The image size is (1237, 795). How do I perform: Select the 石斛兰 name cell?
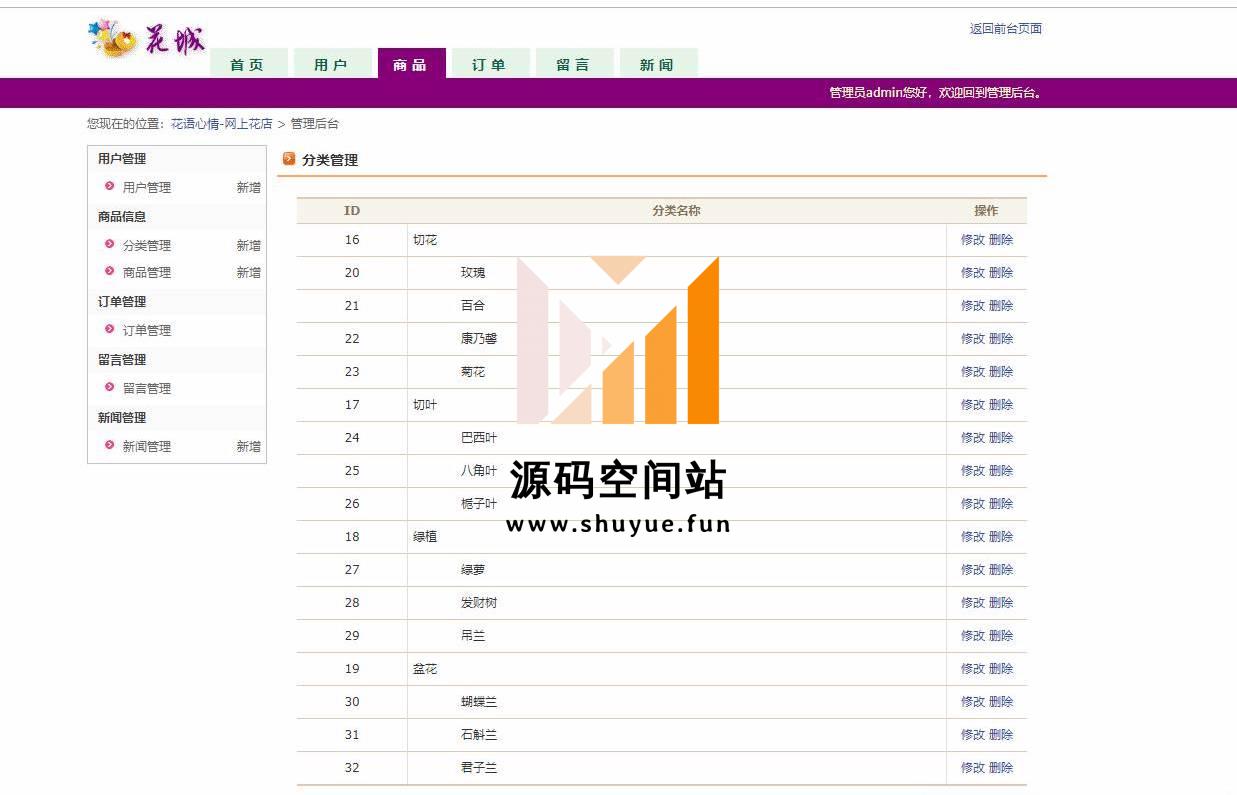click(x=677, y=735)
